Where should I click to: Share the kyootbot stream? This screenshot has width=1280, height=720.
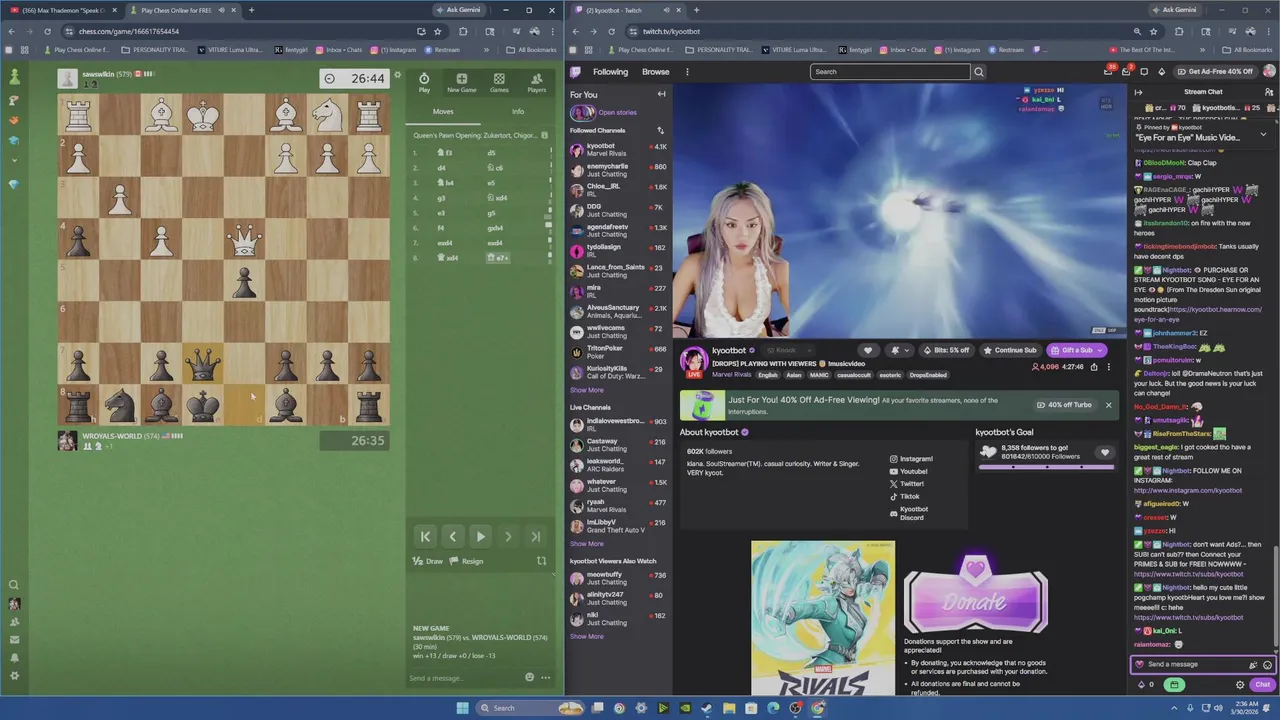1094,367
